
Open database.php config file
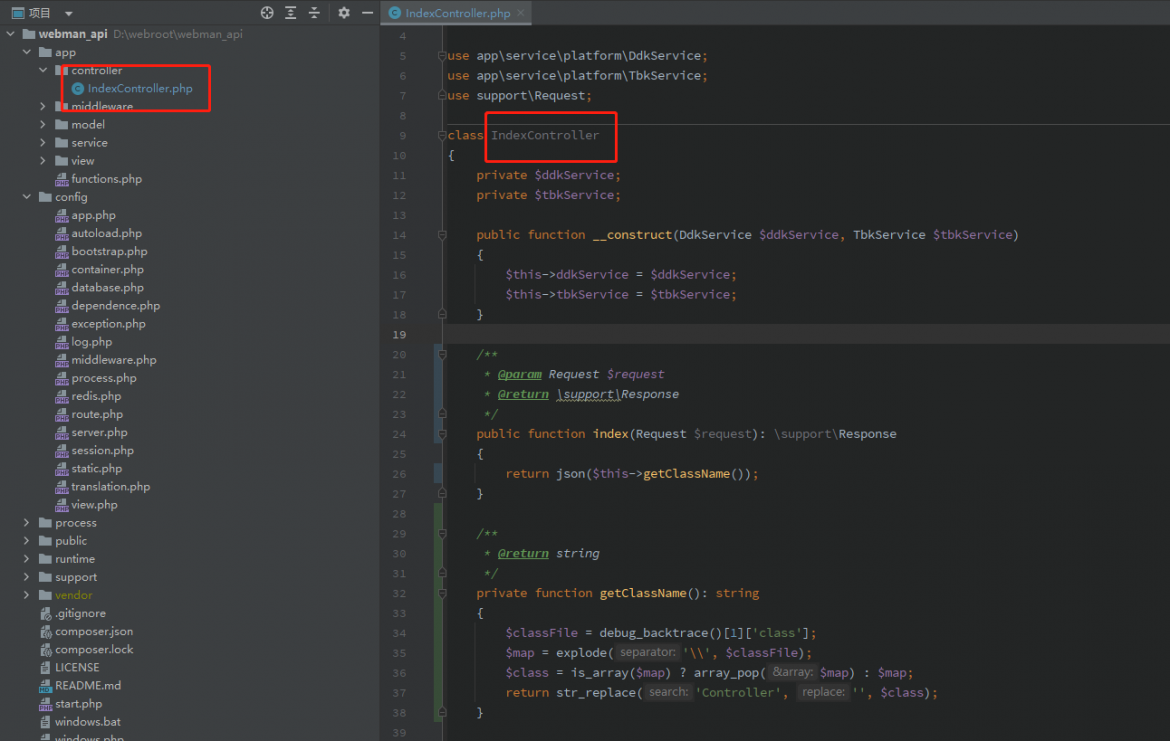[x=107, y=287]
